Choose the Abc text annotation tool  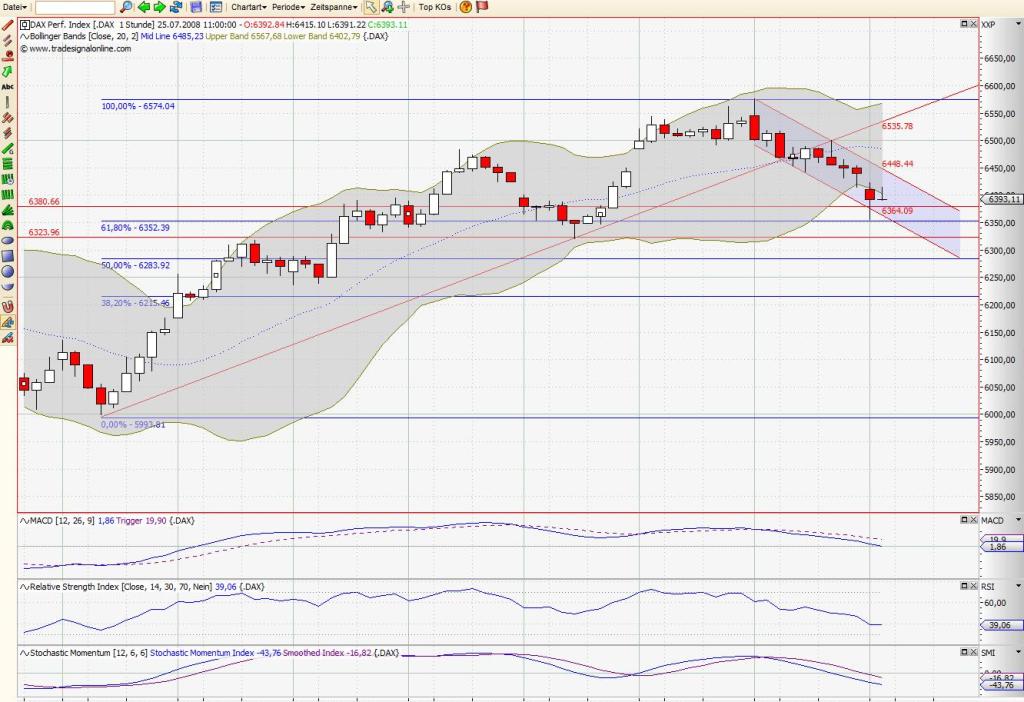[8, 86]
